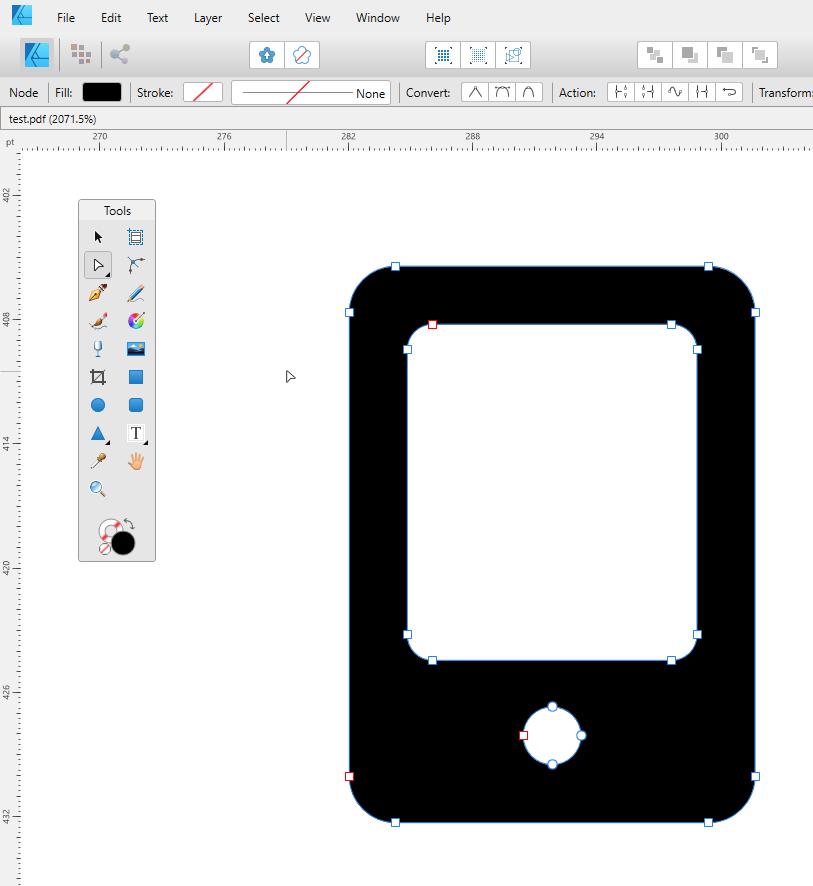Select the Fill (color wheel) tool
Image resolution: width=813 pixels, height=886 pixels.
point(136,321)
